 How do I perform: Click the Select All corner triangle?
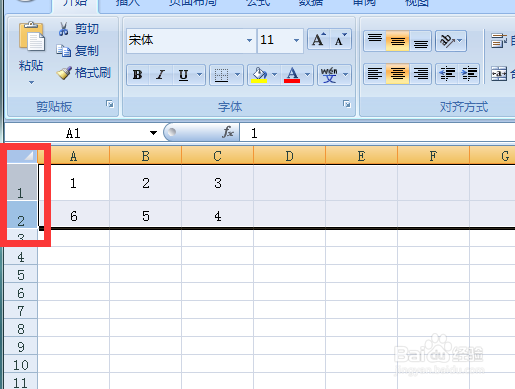click(x=22, y=155)
